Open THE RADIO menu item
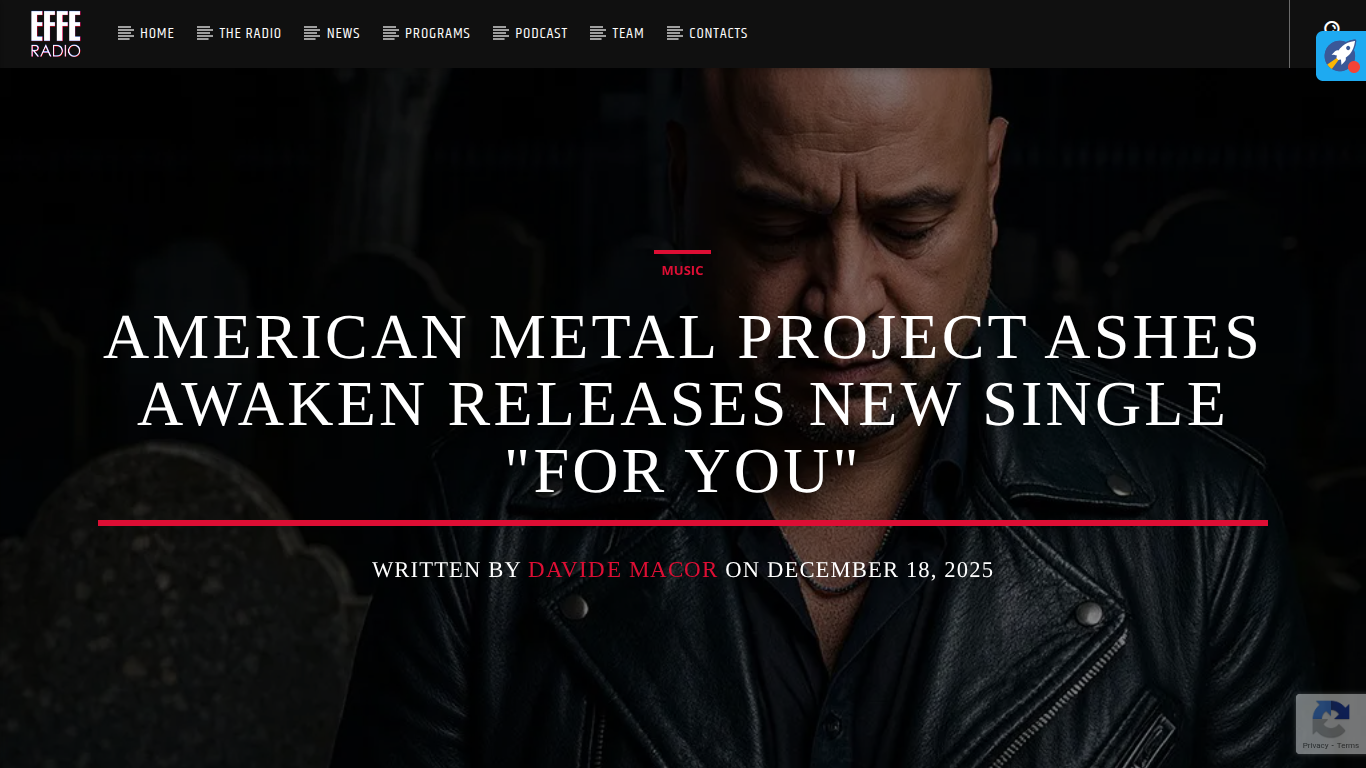The image size is (1366, 768). coord(250,33)
